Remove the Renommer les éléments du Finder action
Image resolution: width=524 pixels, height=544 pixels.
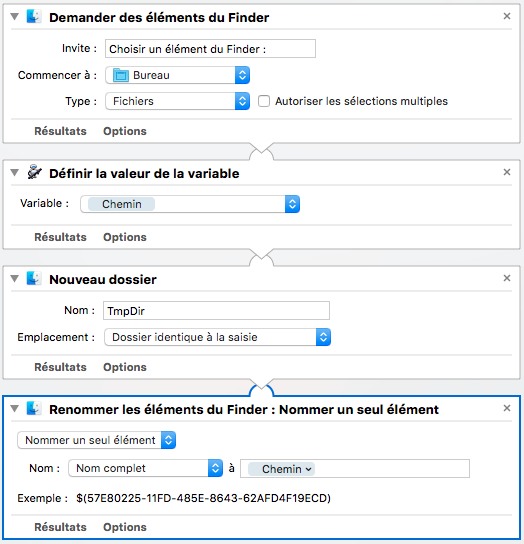(507, 408)
